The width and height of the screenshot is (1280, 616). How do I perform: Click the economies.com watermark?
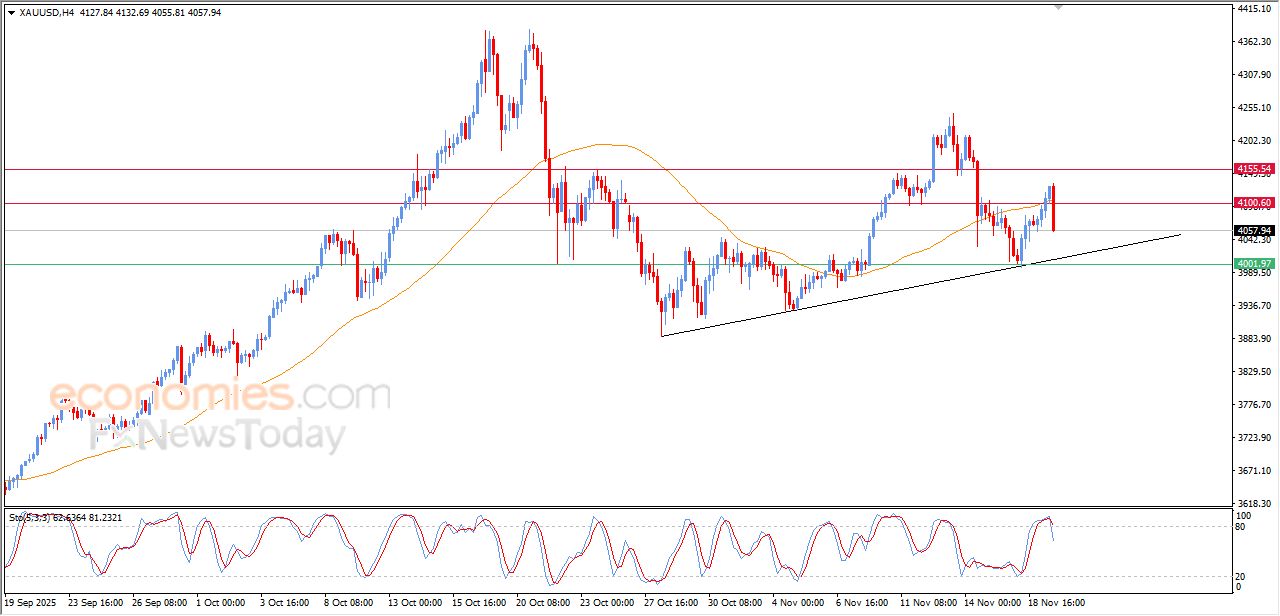point(220,395)
